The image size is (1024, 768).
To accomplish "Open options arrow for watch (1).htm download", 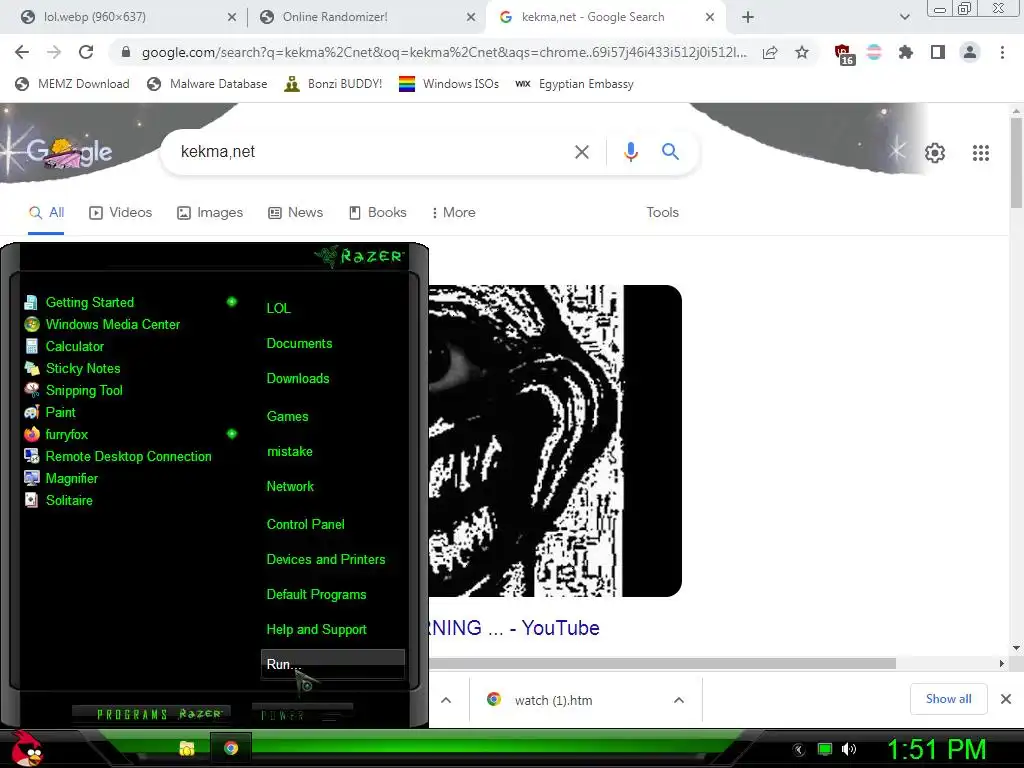I will 679,700.
